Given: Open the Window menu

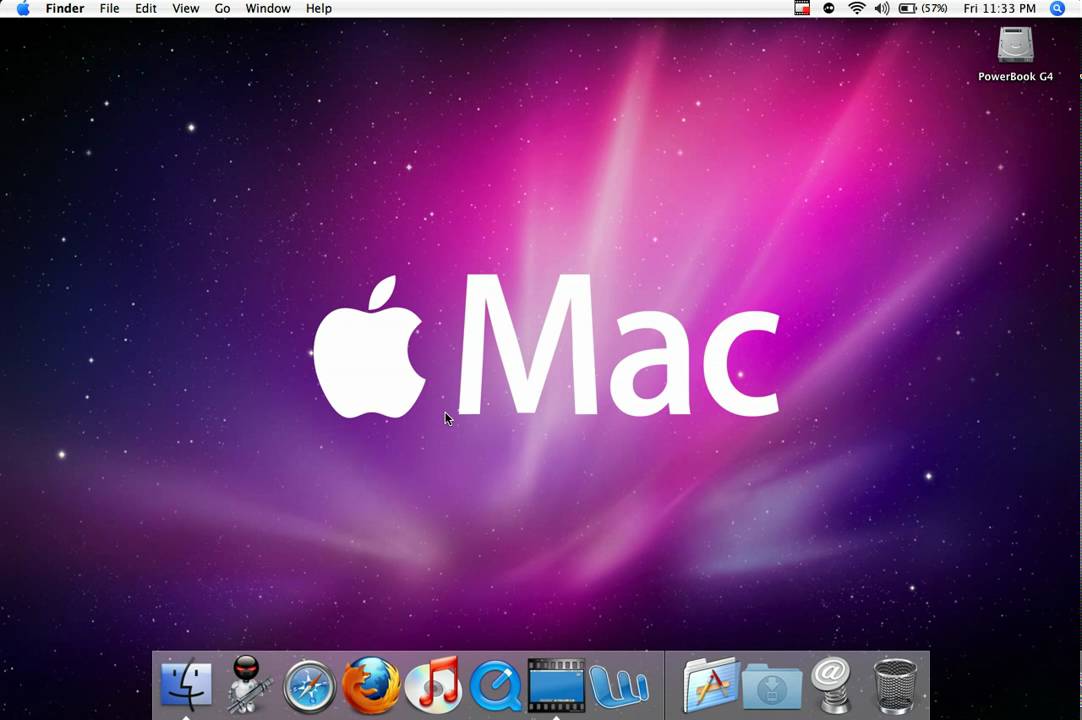Looking at the screenshot, I should tap(268, 8).
